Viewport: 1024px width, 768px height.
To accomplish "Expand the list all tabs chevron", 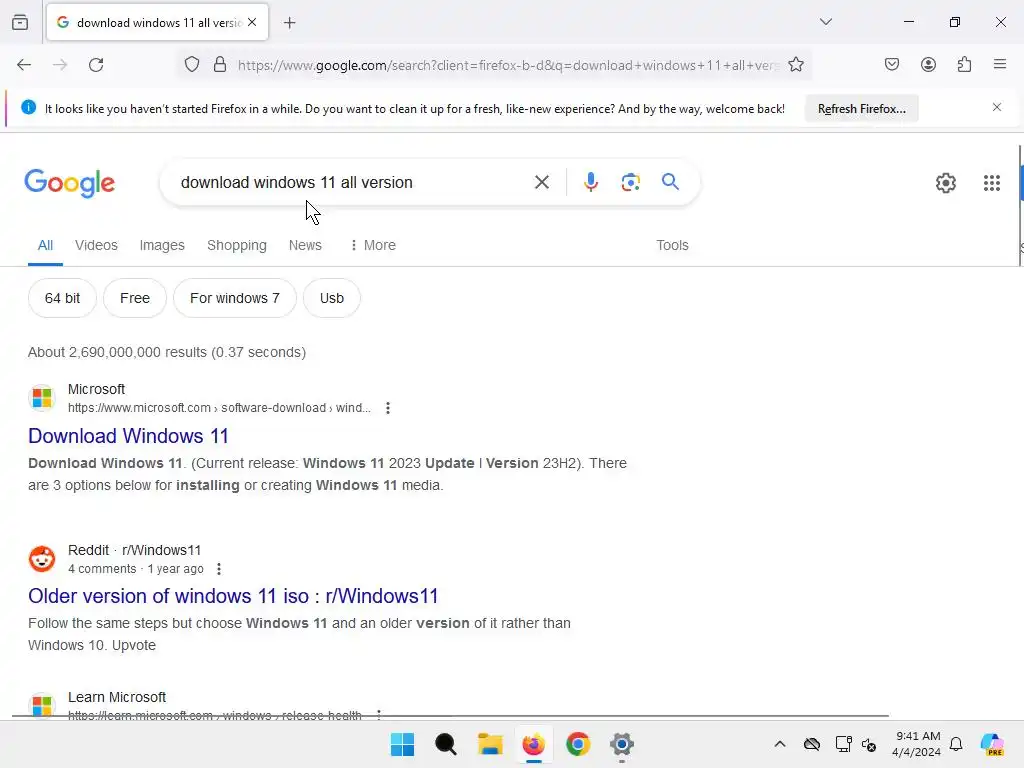I will tap(825, 22).
